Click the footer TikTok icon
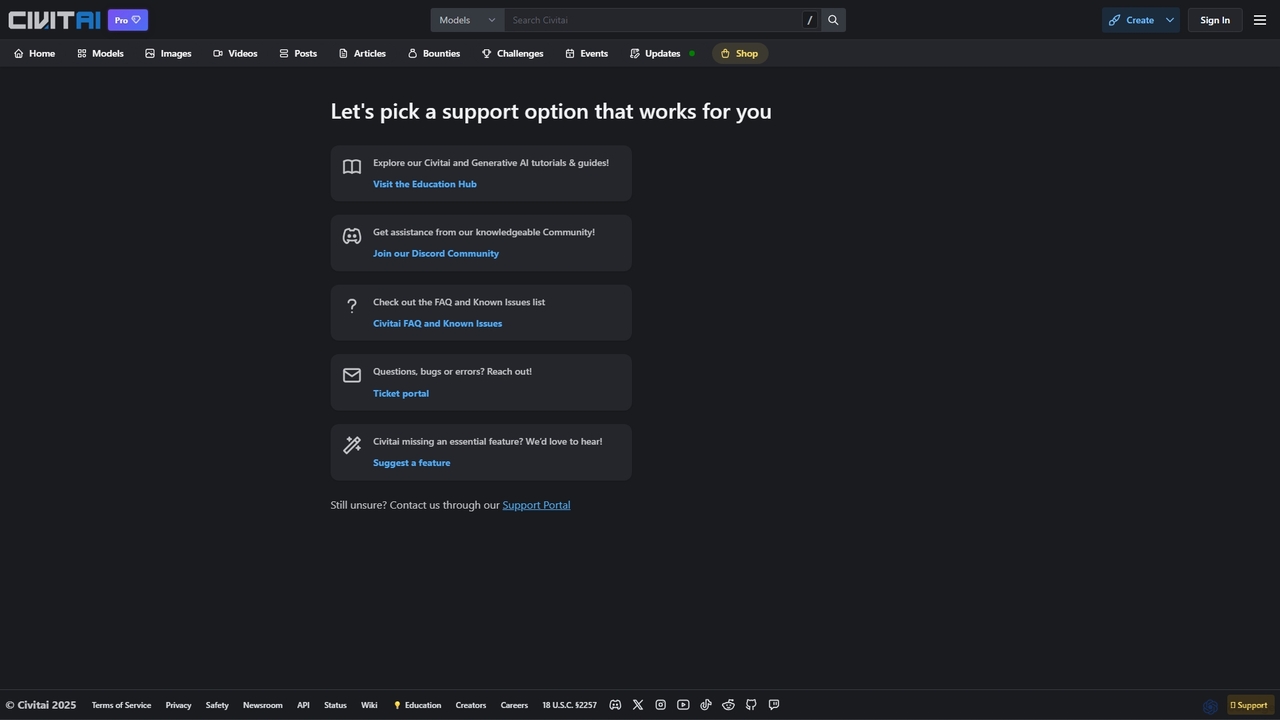The image size is (1280, 720). [x=706, y=705]
